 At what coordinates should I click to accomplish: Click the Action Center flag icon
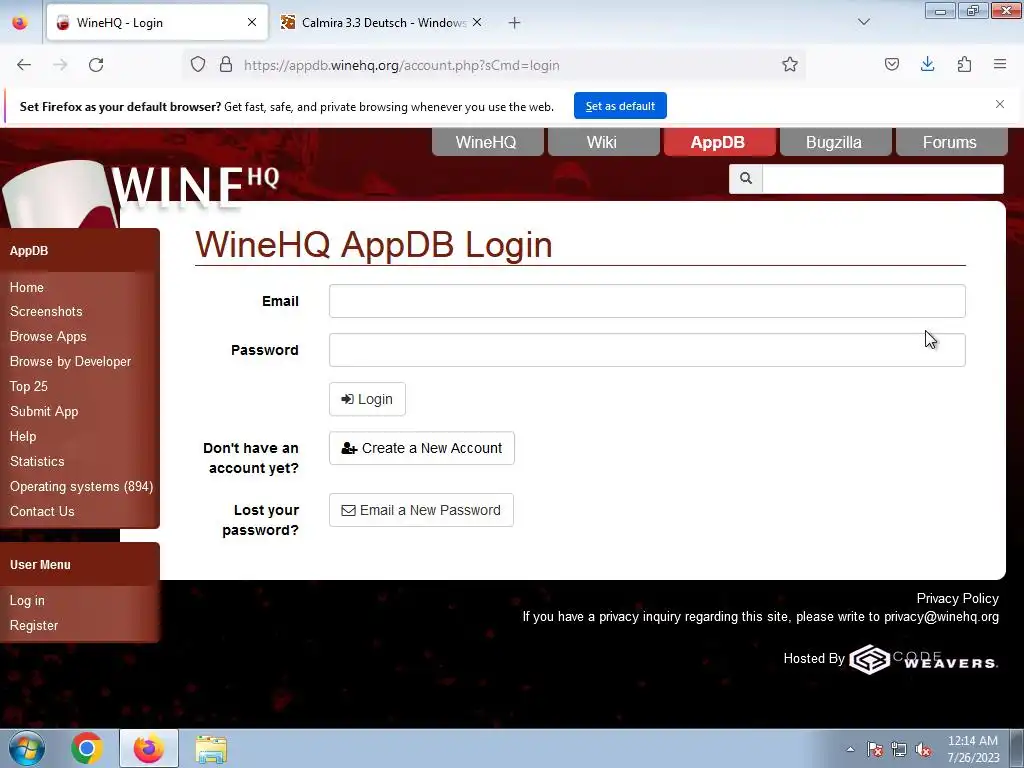tap(875, 749)
